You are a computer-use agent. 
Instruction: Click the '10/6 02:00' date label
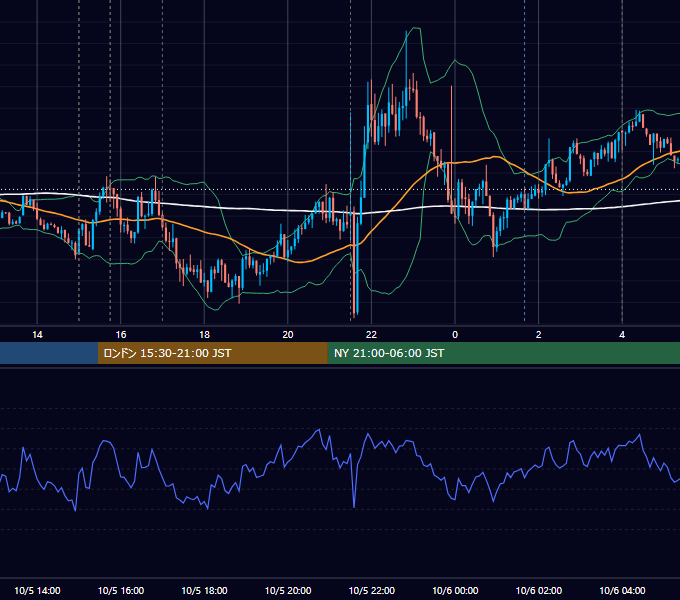[539, 590]
